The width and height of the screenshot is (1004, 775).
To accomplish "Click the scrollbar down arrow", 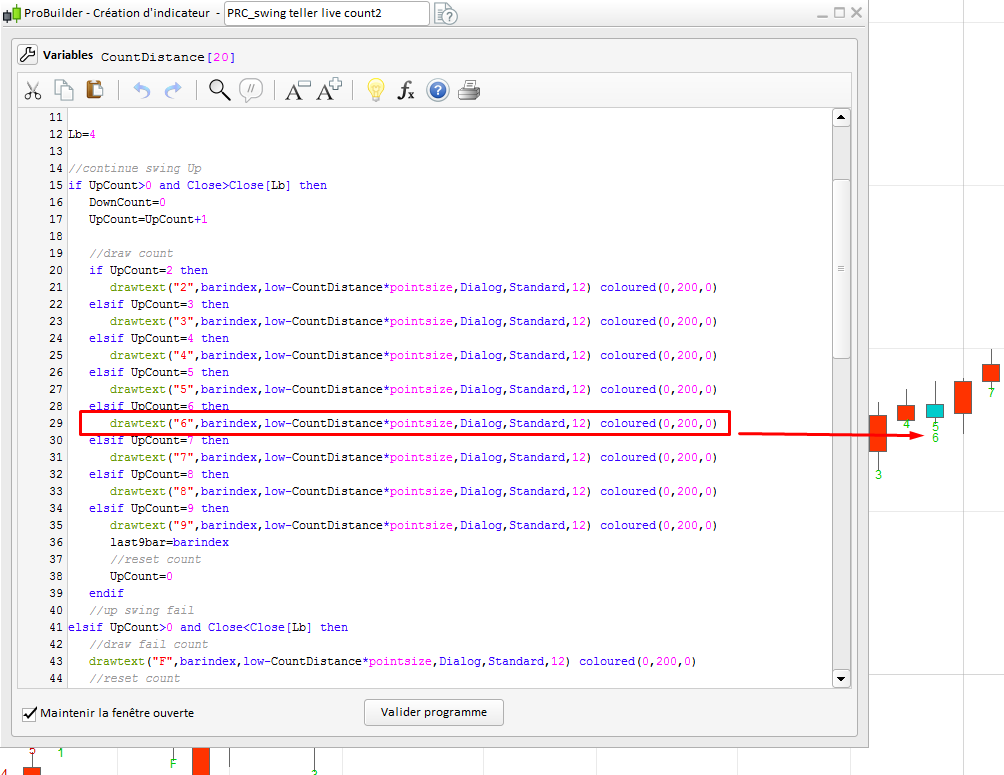I will [x=841, y=679].
